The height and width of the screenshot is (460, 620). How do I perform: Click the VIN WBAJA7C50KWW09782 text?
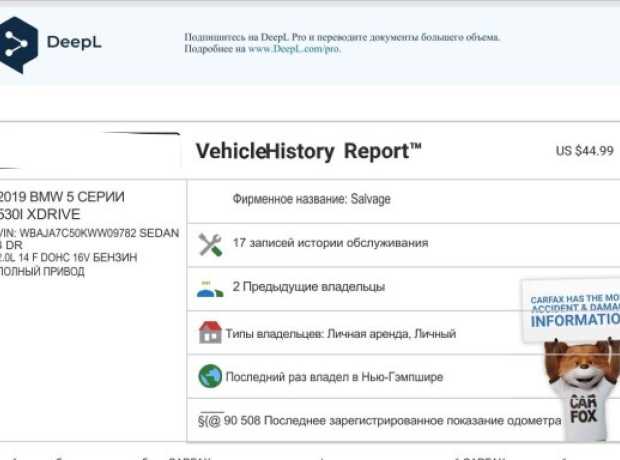[68, 233]
